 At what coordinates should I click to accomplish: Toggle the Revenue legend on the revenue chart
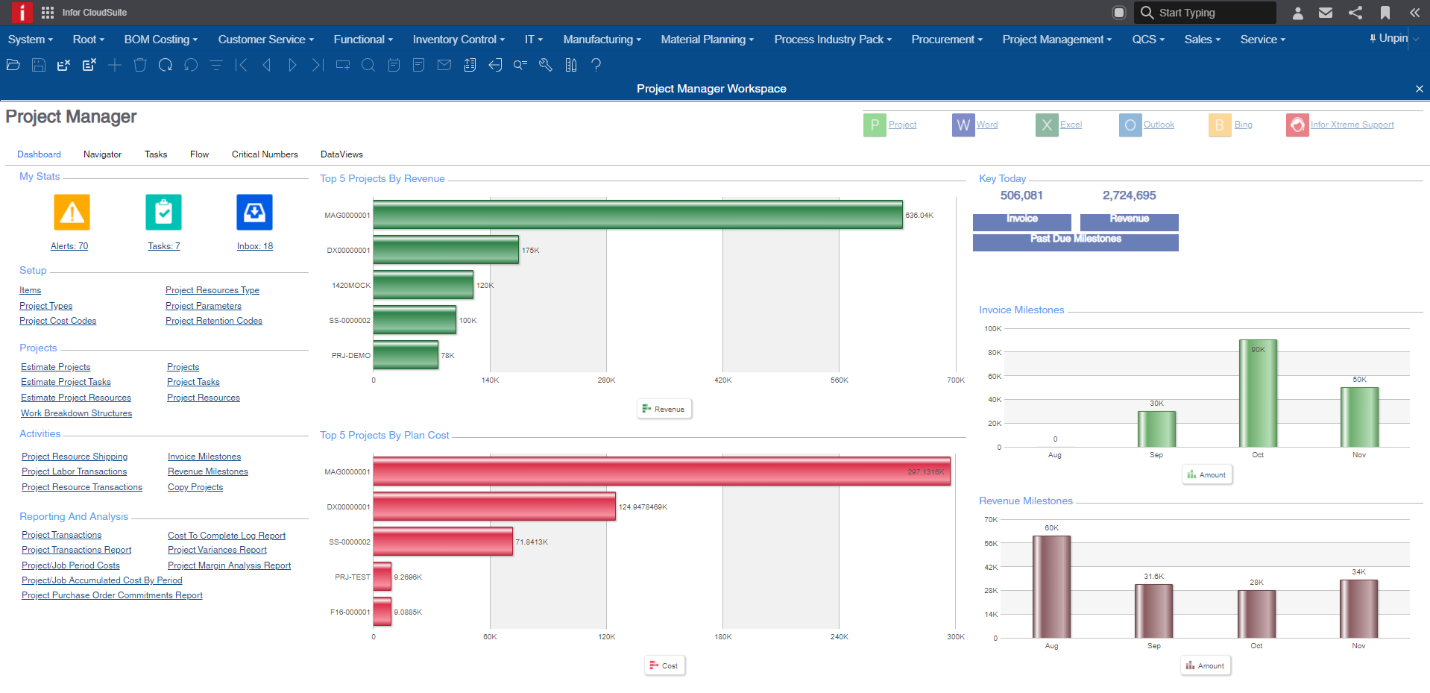point(664,408)
